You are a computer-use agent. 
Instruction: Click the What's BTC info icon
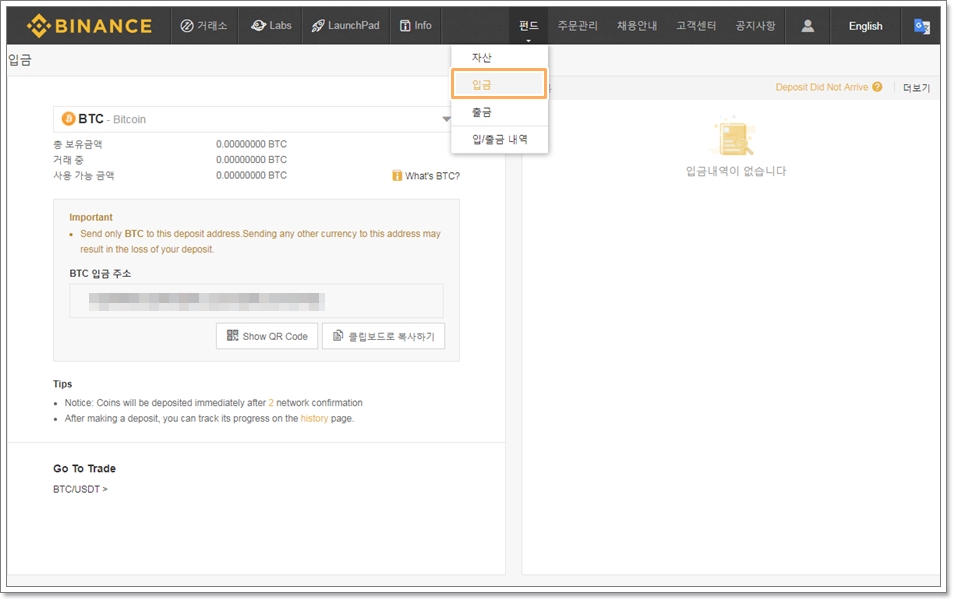397,176
